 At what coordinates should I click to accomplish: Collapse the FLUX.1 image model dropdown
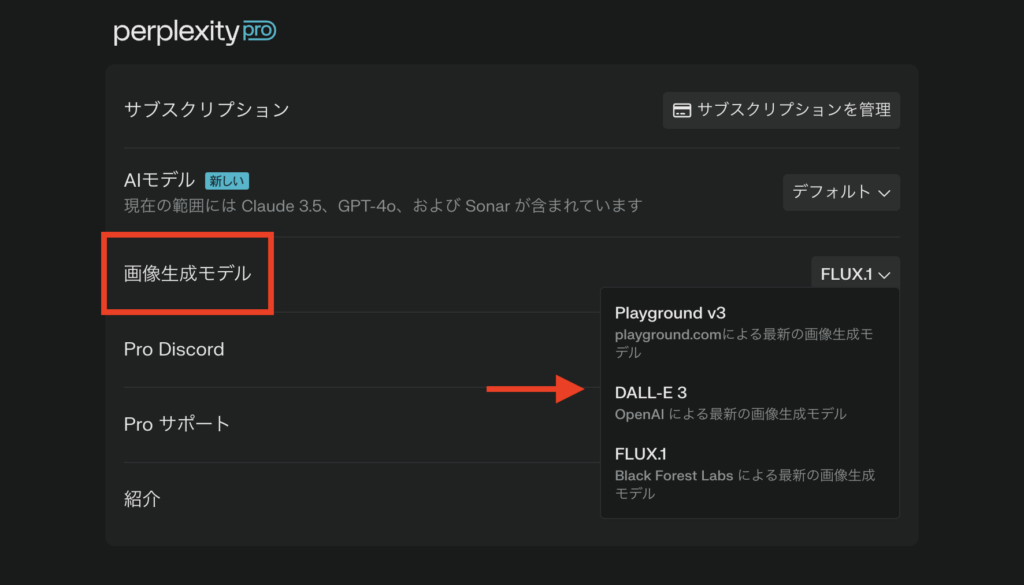coord(855,273)
